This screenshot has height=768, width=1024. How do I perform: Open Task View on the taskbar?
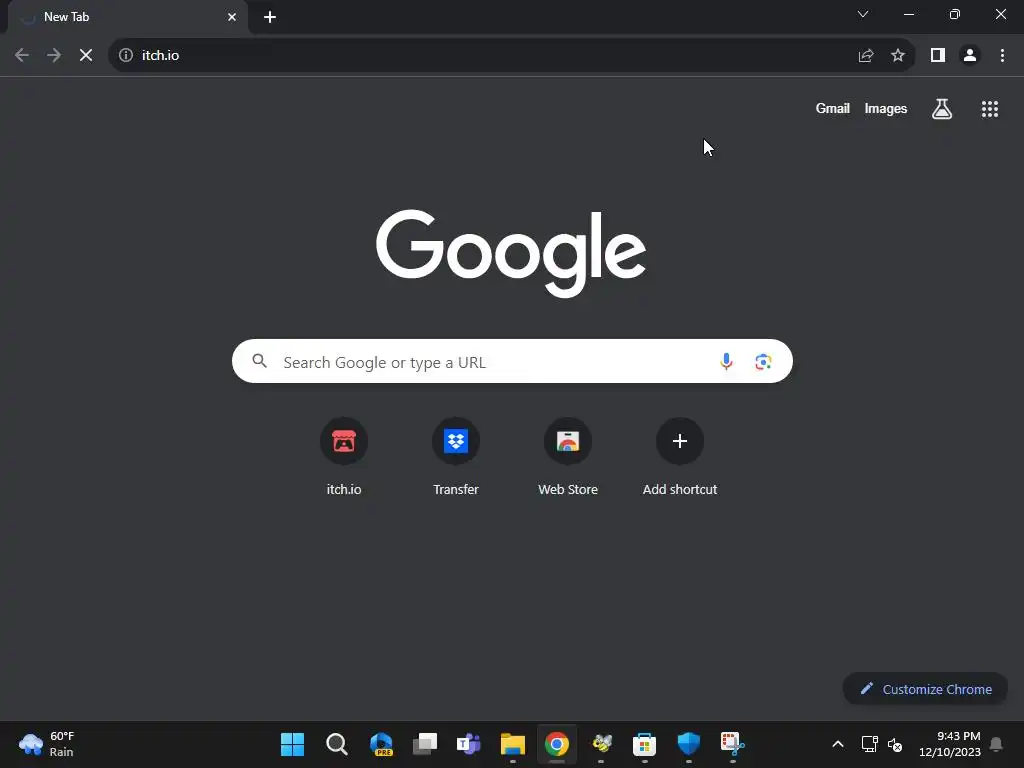[424, 744]
